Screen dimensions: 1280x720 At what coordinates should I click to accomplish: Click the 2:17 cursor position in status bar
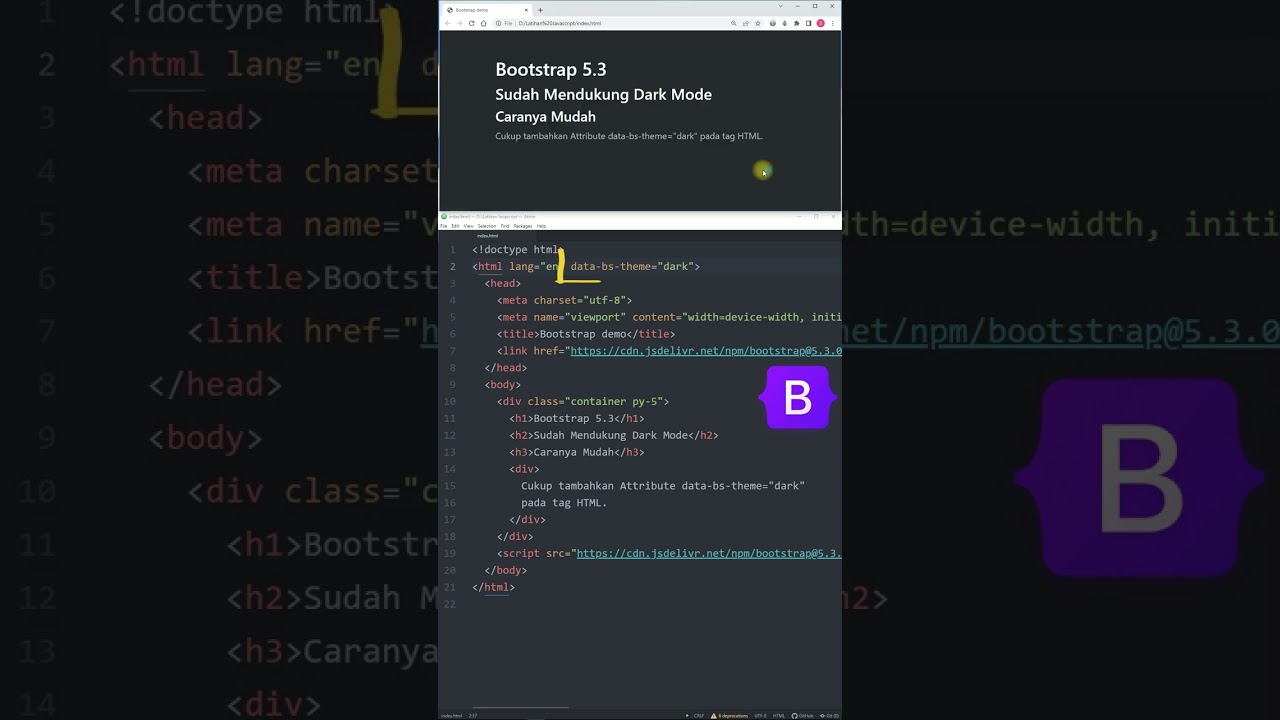tap(473, 716)
